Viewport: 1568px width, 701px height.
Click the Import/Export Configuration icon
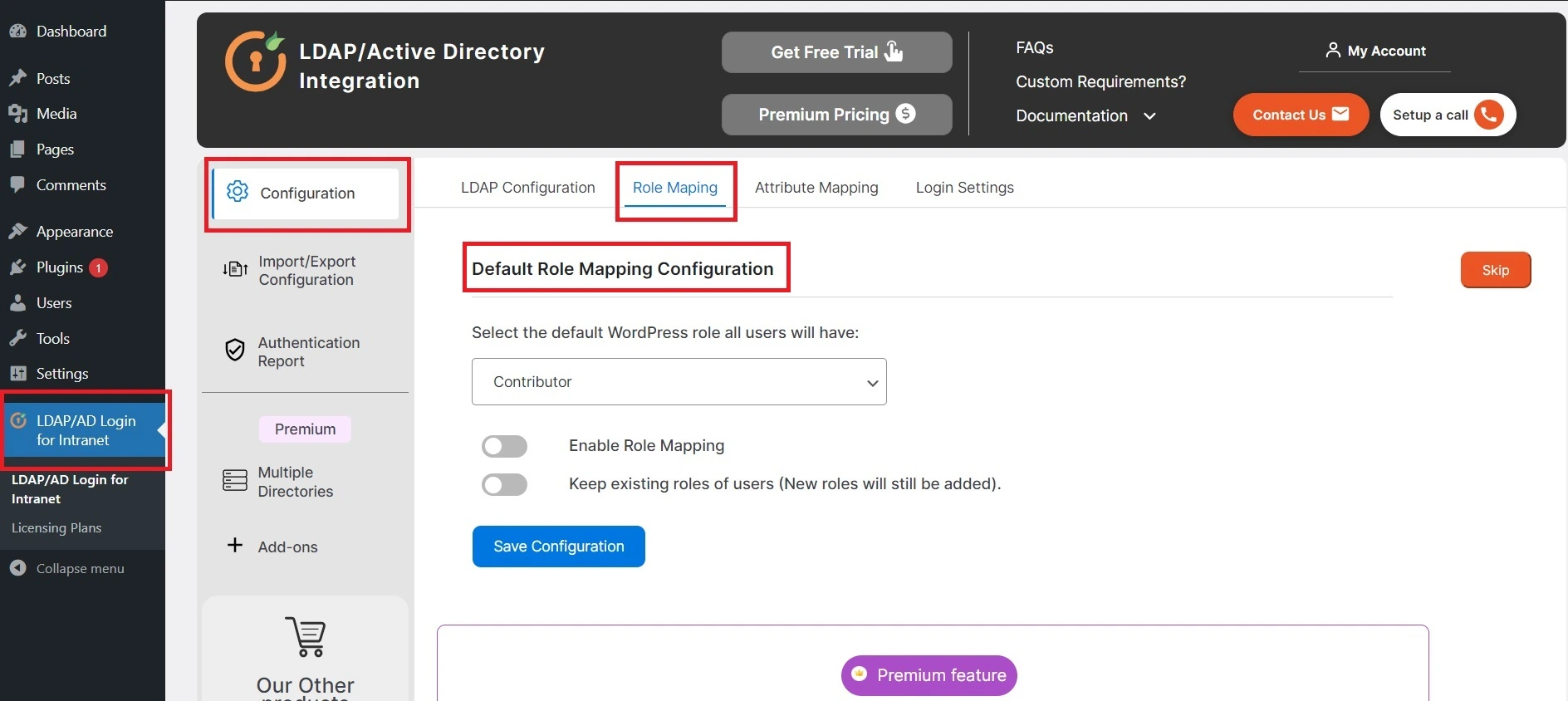coord(235,268)
